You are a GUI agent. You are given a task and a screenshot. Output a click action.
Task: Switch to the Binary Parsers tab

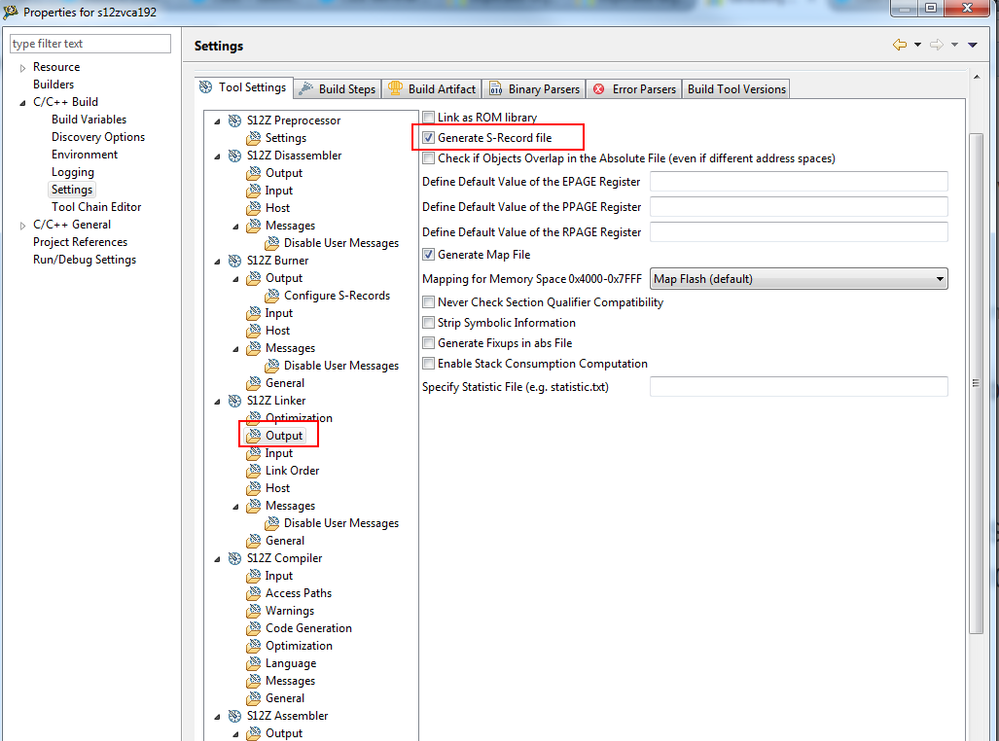(535, 89)
